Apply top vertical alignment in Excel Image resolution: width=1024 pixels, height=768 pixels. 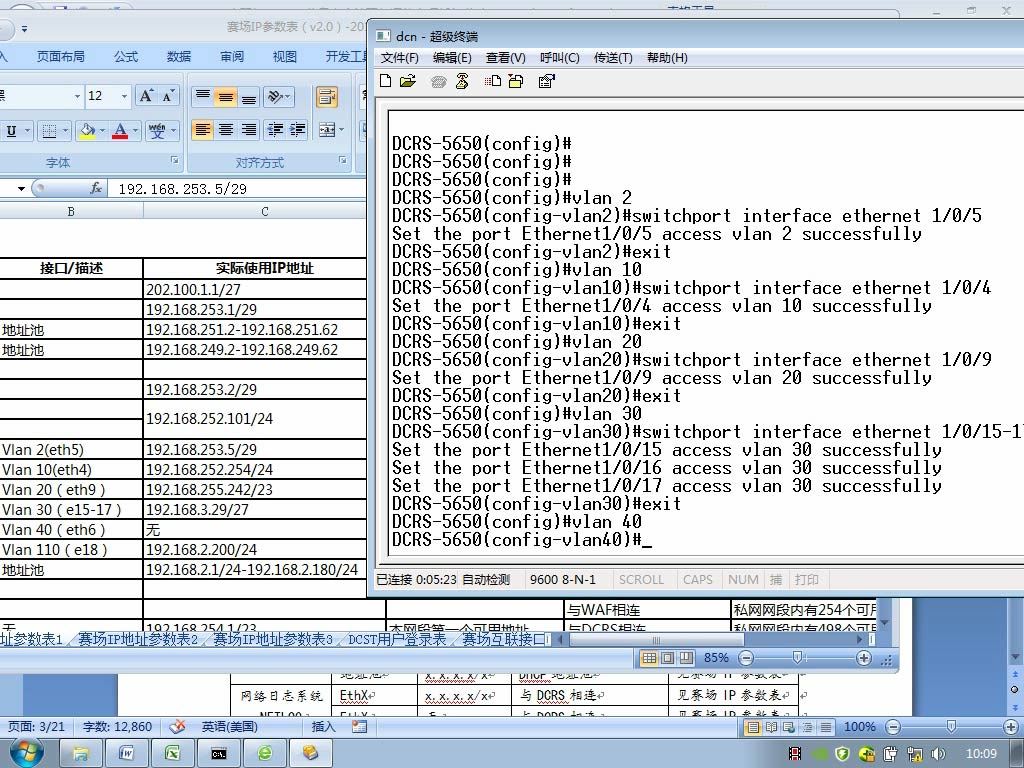point(202,97)
